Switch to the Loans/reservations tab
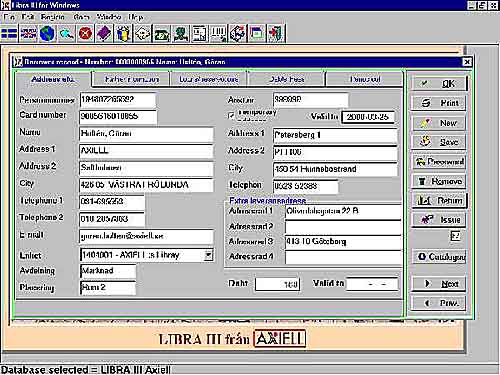Image resolution: width=500 pixels, height=375 pixels. pyautogui.click(x=209, y=79)
